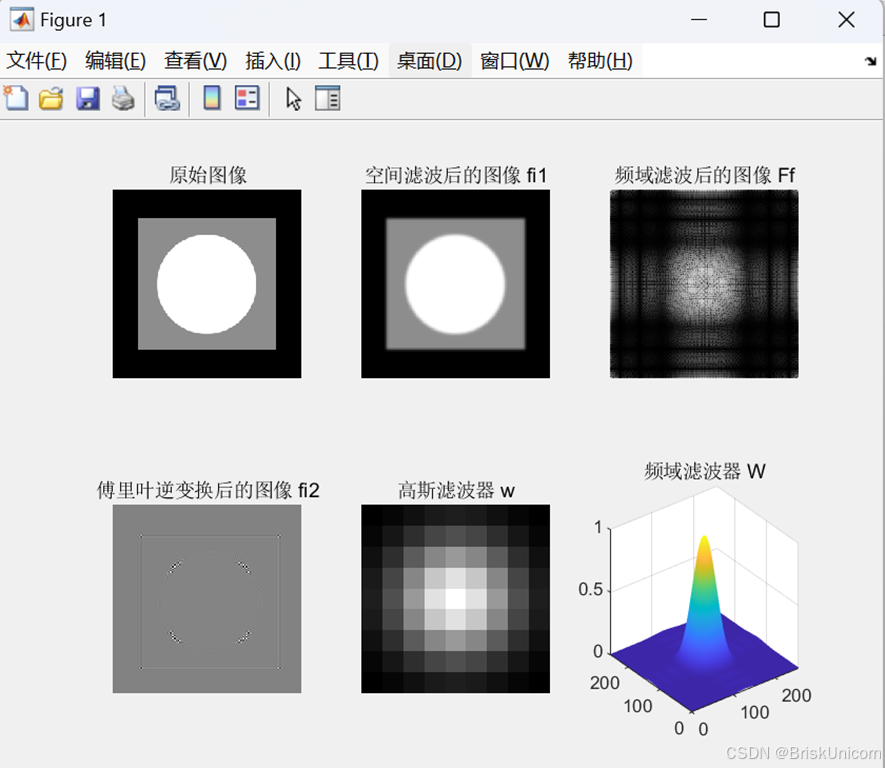Click the title 频域滤波器 W
The height and width of the screenshot is (768, 885).
704,471
